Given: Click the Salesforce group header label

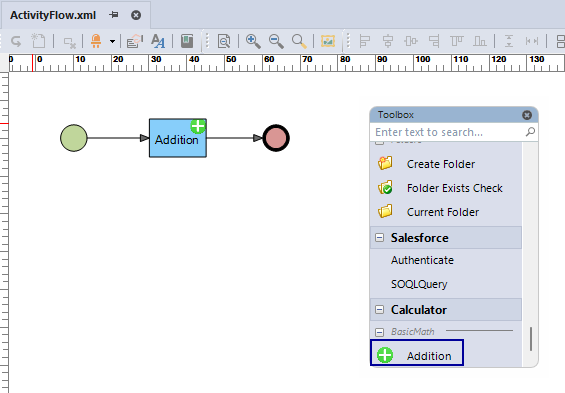Looking at the screenshot, I should click(420, 238).
